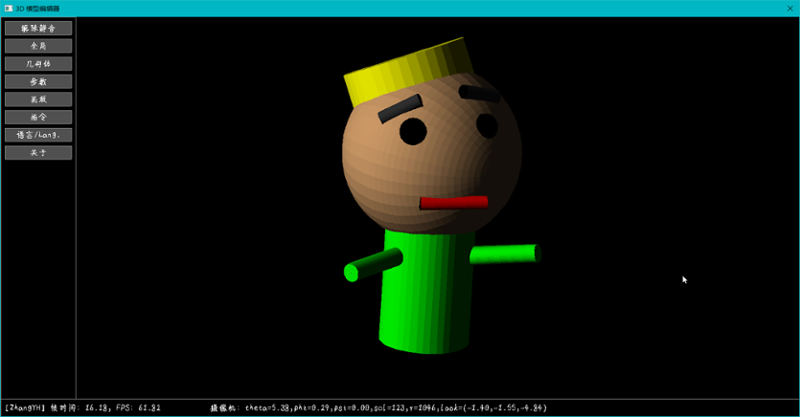Select the model's left black eye
This screenshot has height=417, width=800.
(413, 131)
